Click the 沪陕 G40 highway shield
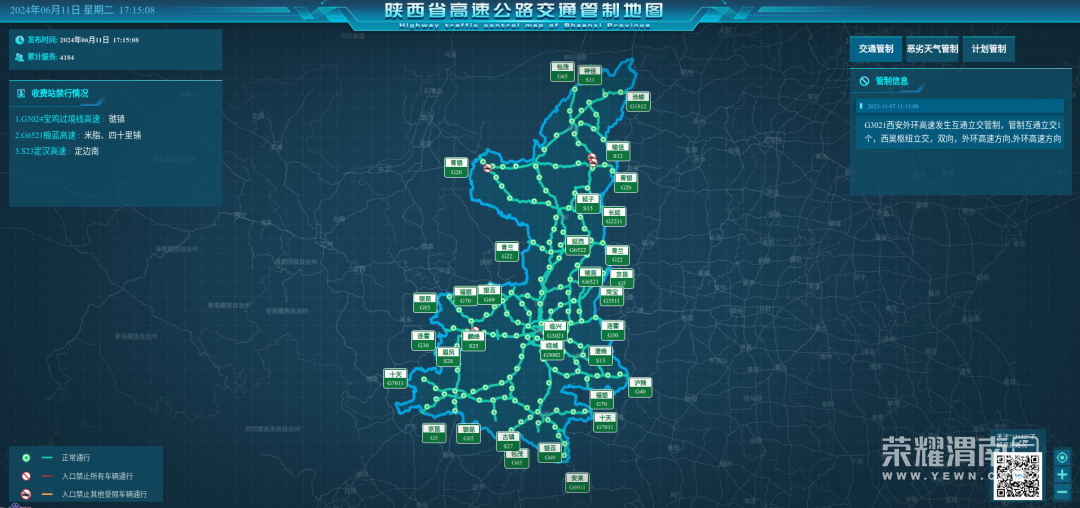 point(640,387)
